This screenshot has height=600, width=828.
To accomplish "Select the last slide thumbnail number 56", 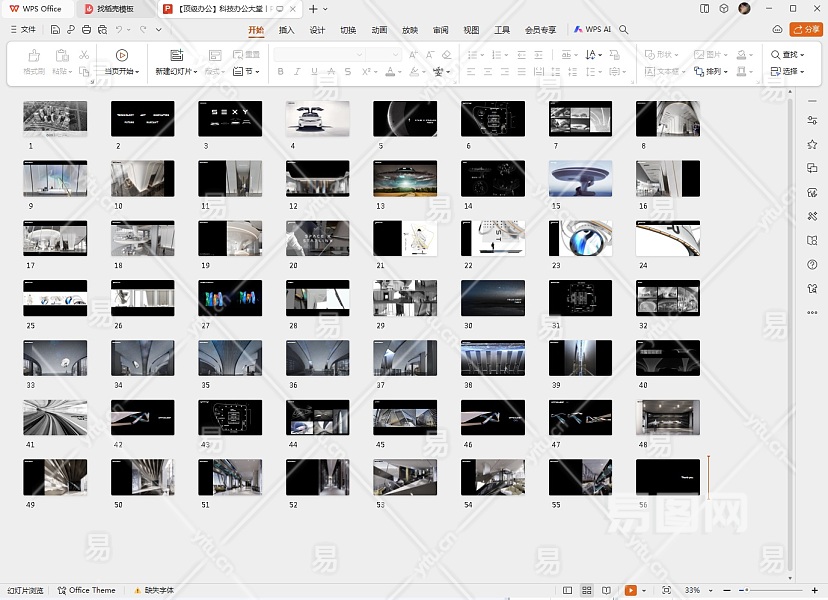I will pos(668,477).
